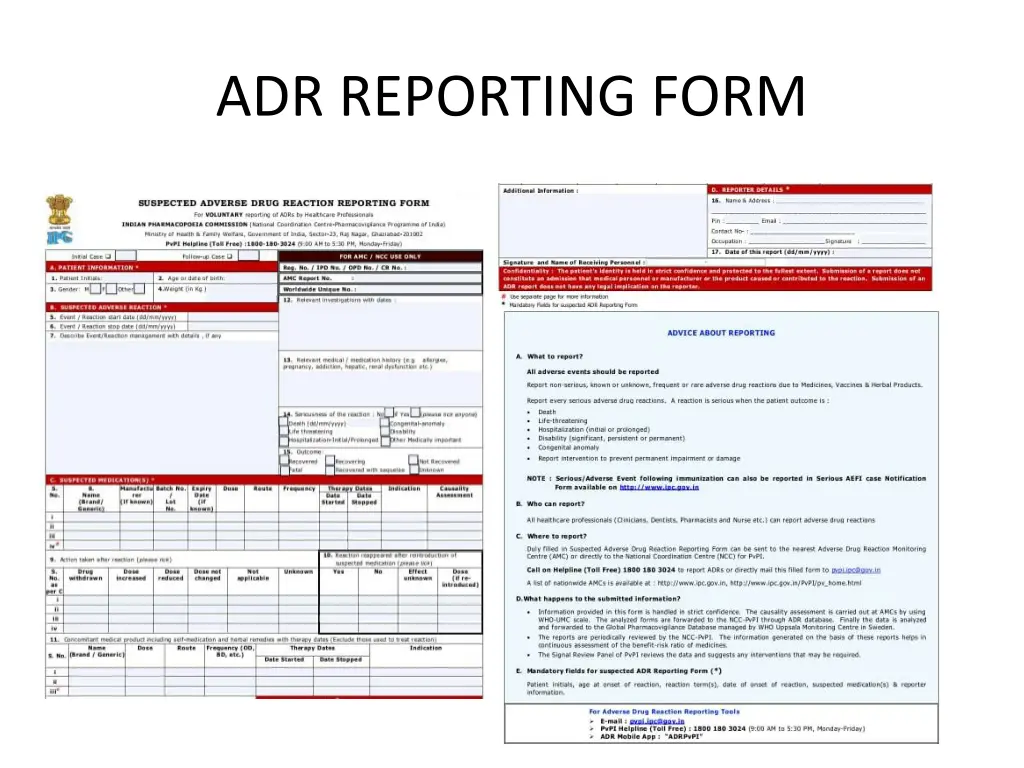Click Relevant medical / medication history area
The width and height of the screenshot is (1024, 768).
pyautogui.click(x=381, y=380)
